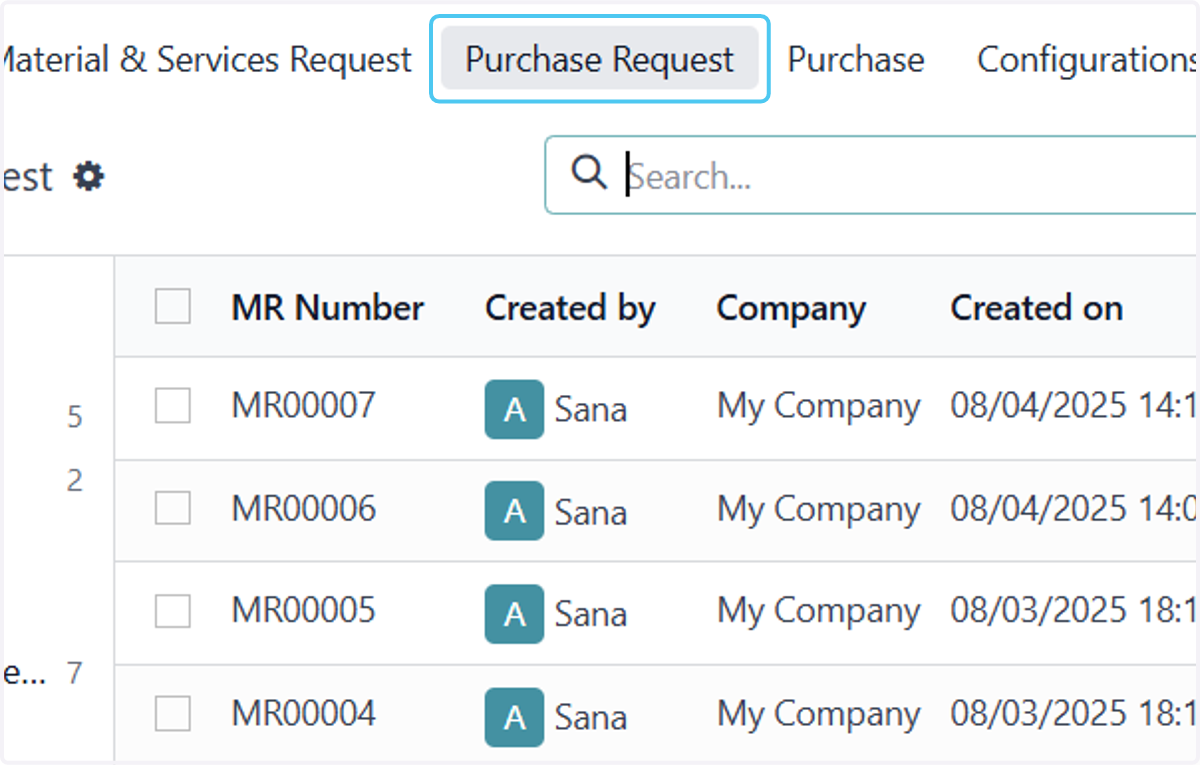Click Sana's avatar in MR00005 row
The image size is (1200, 765).
514,614
